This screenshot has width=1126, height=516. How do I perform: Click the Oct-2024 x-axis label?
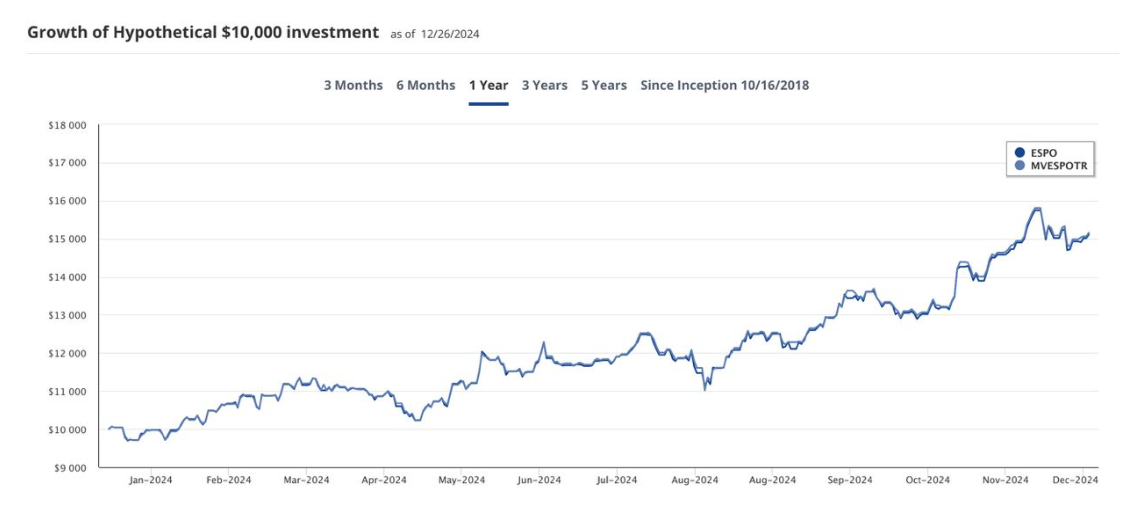point(928,480)
